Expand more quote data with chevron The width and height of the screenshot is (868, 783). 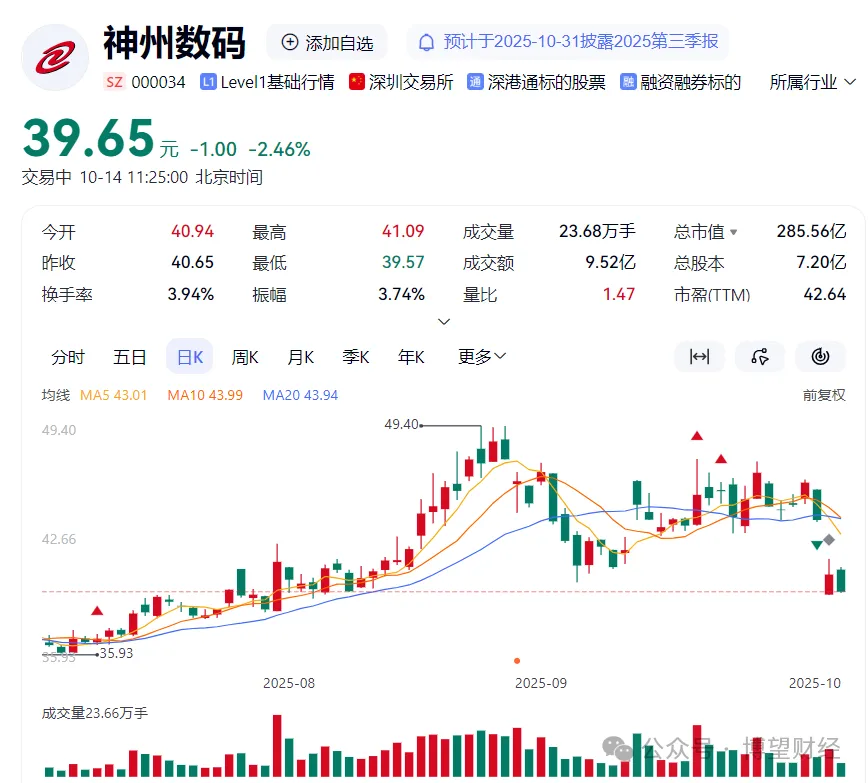click(x=444, y=321)
